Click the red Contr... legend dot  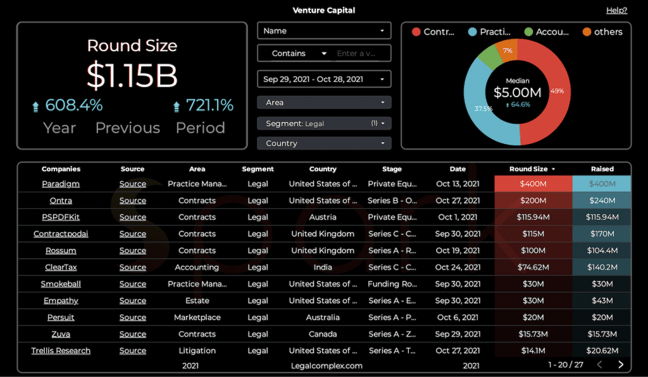[x=416, y=32]
